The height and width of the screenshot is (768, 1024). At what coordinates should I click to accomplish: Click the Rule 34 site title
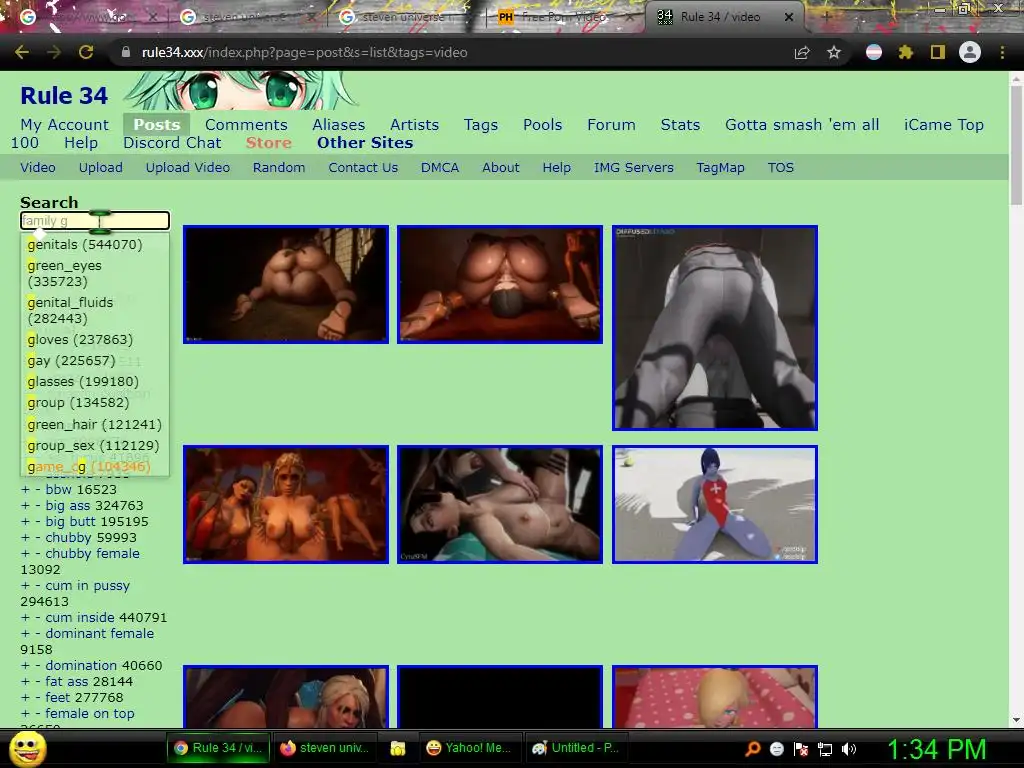[x=64, y=96]
